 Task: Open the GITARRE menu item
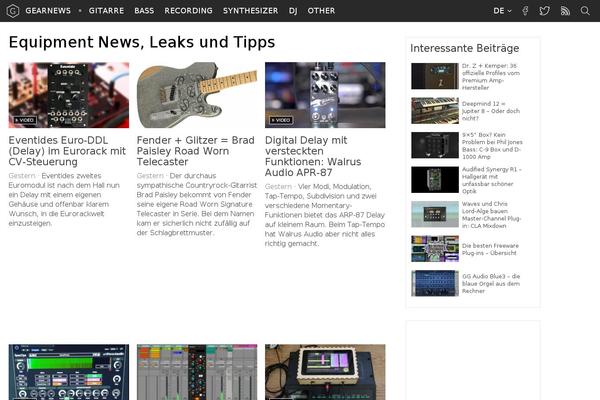click(x=106, y=11)
